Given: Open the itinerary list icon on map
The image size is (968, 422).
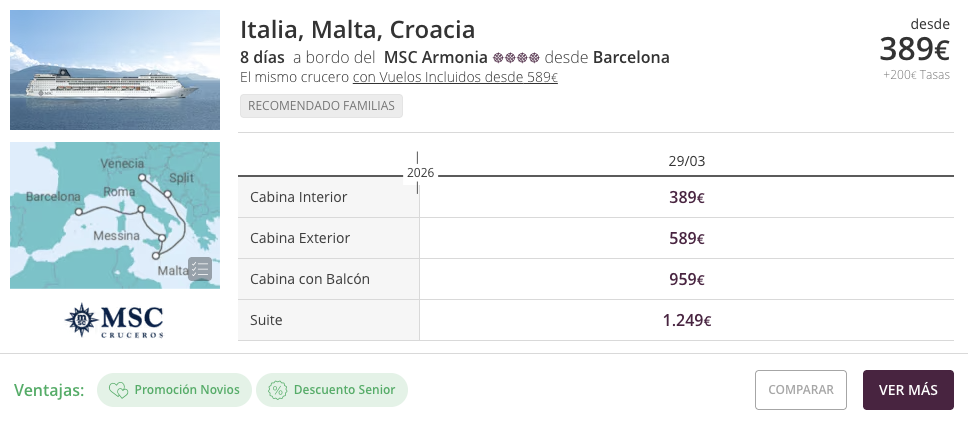Looking at the screenshot, I should (x=200, y=269).
